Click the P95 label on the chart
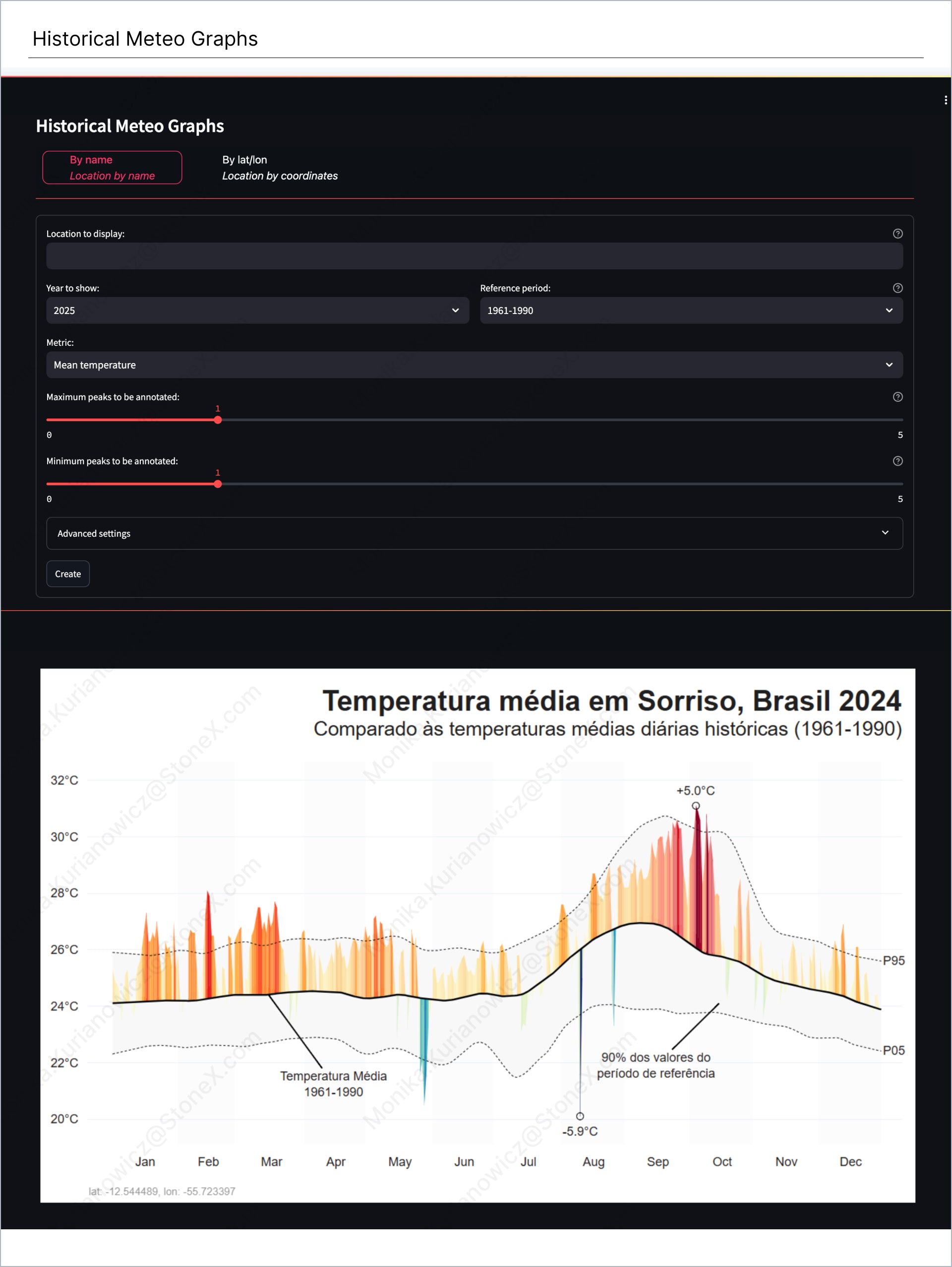The width and height of the screenshot is (952, 1267). pos(893,960)
